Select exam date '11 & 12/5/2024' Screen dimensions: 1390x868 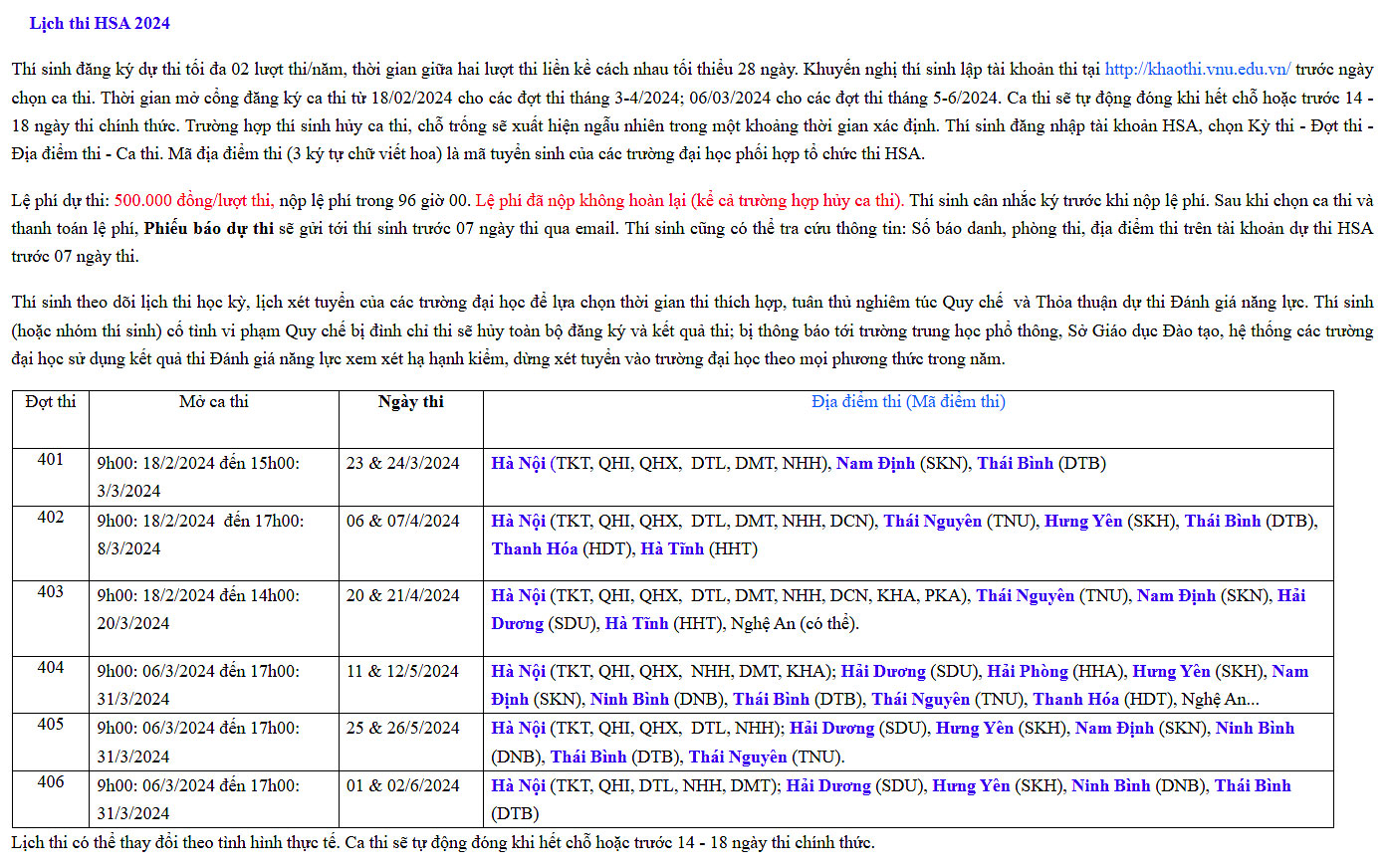403,672
